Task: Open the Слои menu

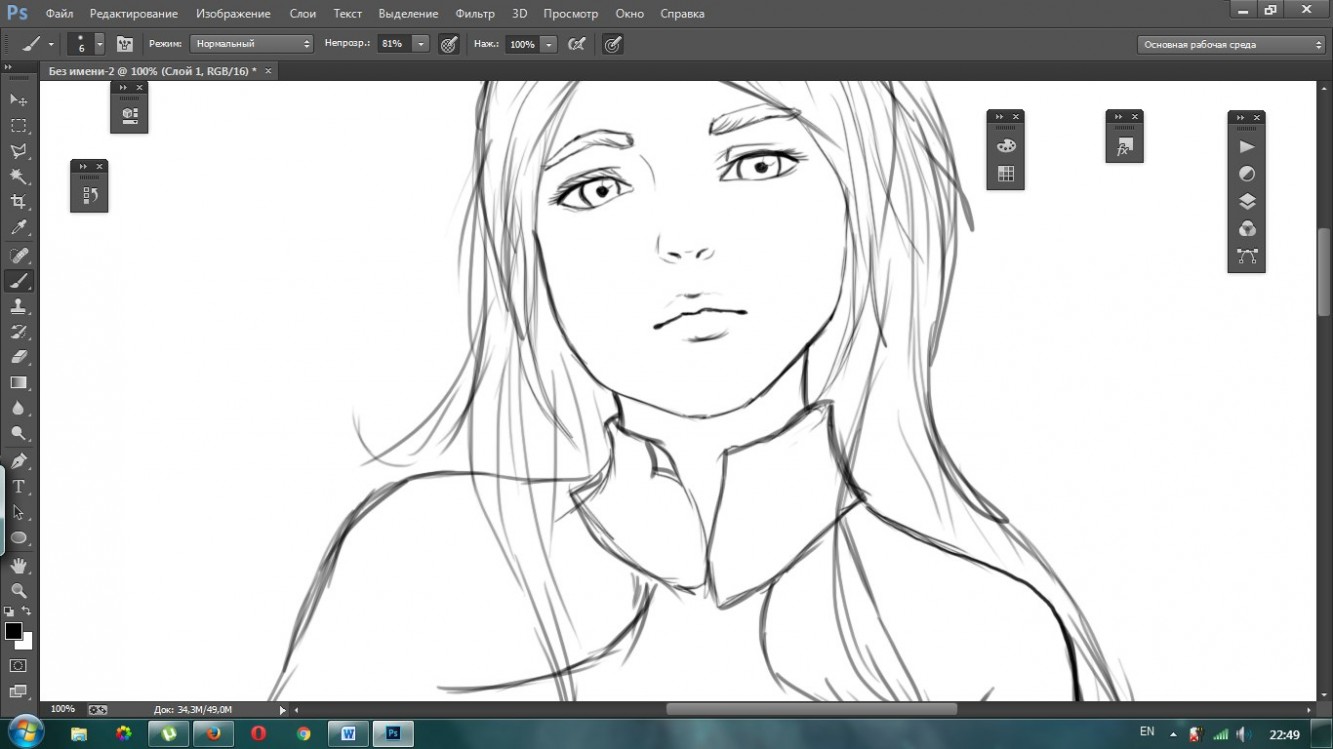Action: pos(303,14)
